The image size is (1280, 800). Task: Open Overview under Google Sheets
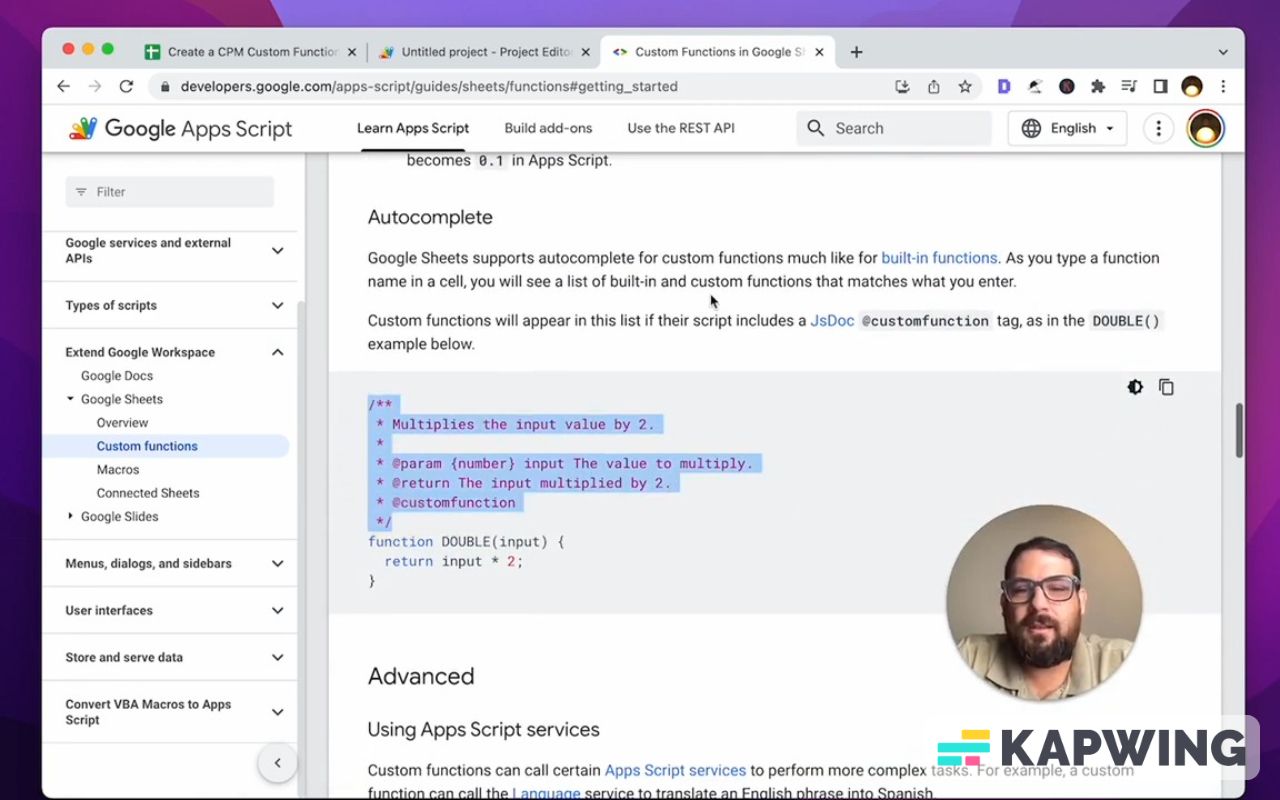122,423
